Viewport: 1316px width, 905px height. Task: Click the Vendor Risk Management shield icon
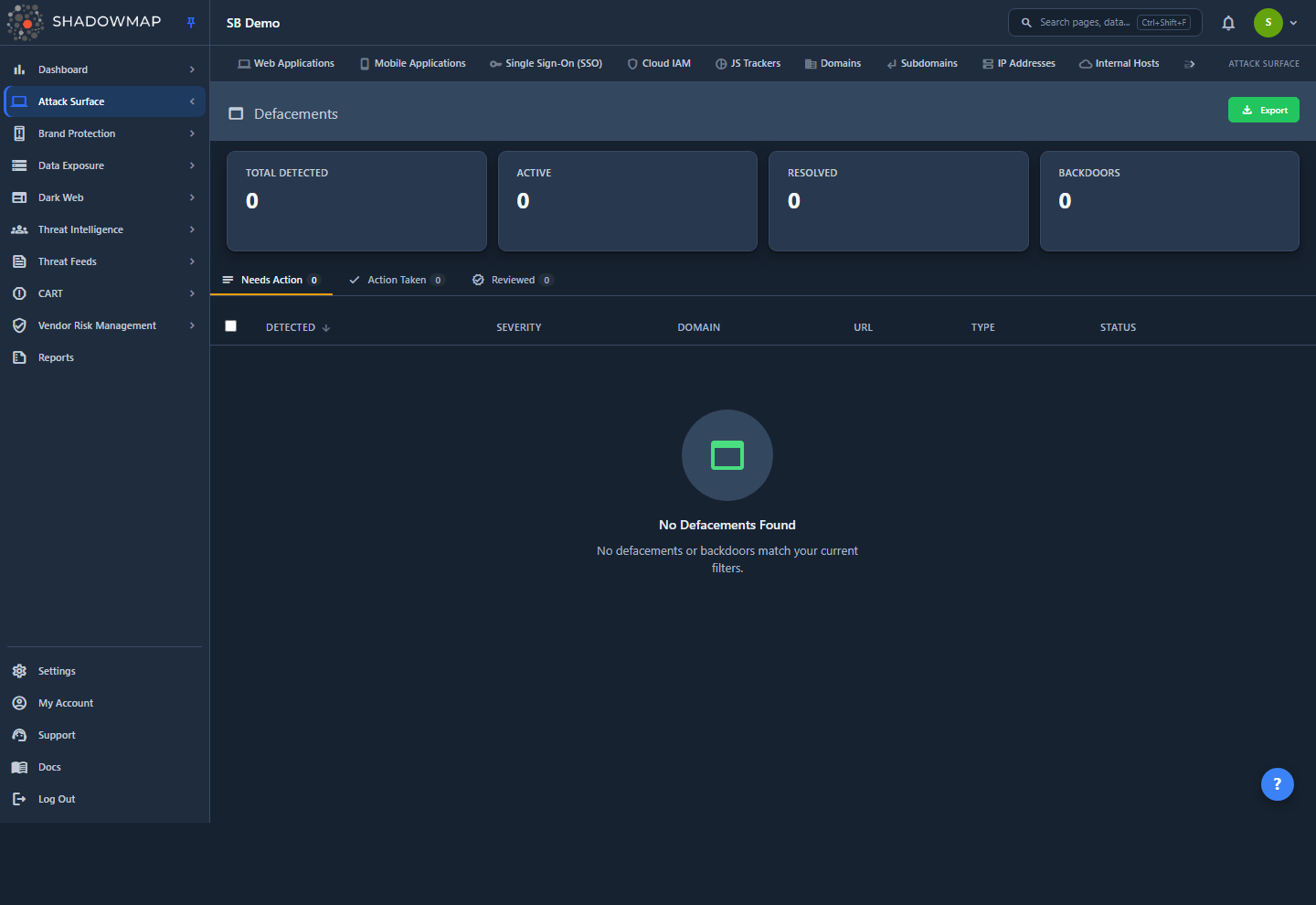tap(19, 325)
